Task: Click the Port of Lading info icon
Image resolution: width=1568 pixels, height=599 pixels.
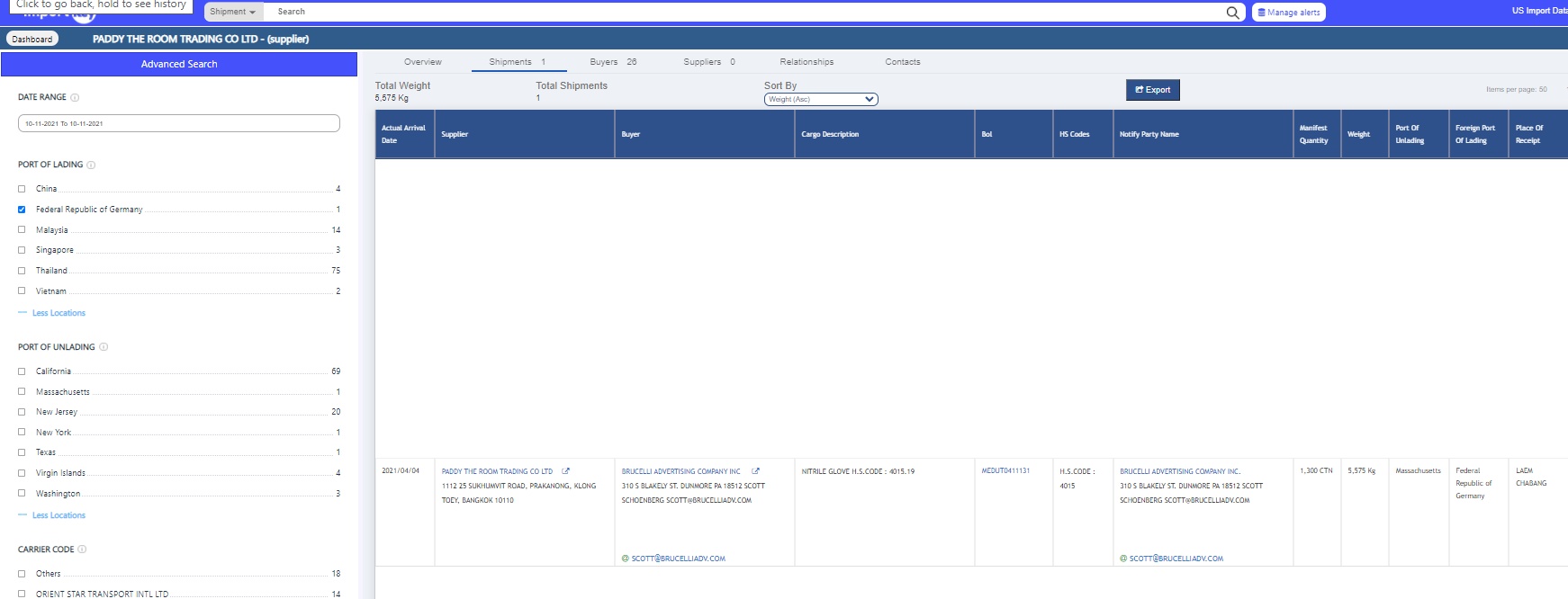Action: click(91, 165)
